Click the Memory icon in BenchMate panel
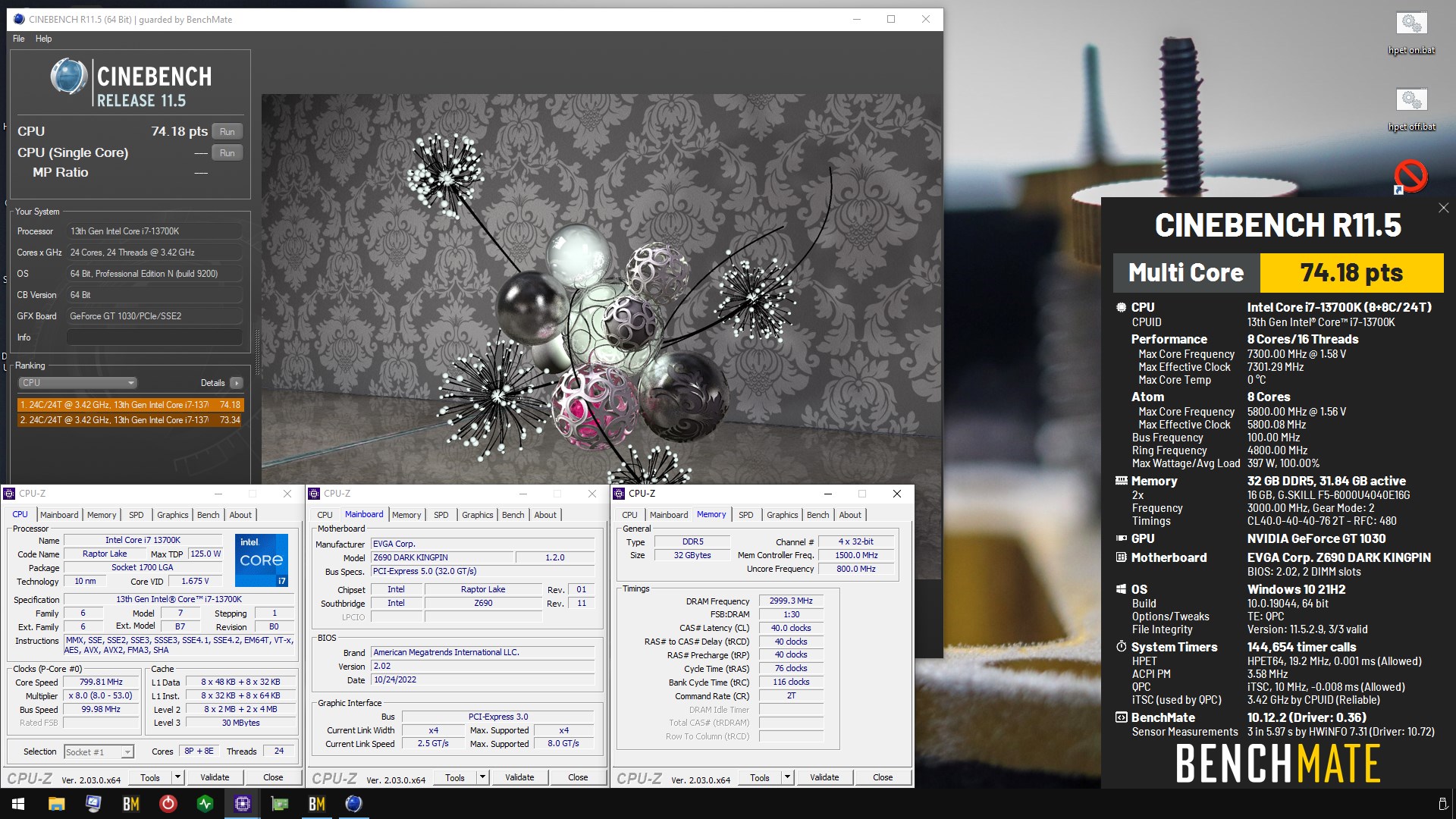 point(1121,481)
